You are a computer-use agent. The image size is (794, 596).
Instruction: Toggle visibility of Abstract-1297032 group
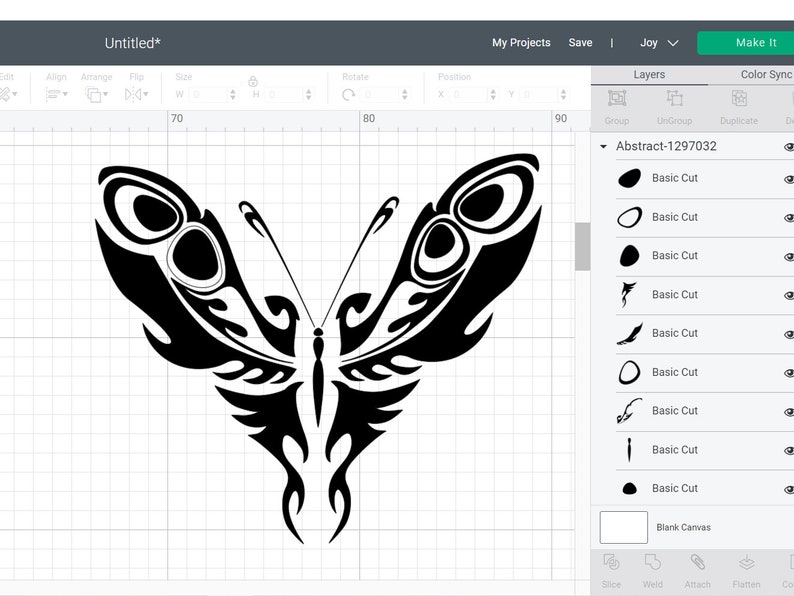pyautogui.click(x=788, y=147)
